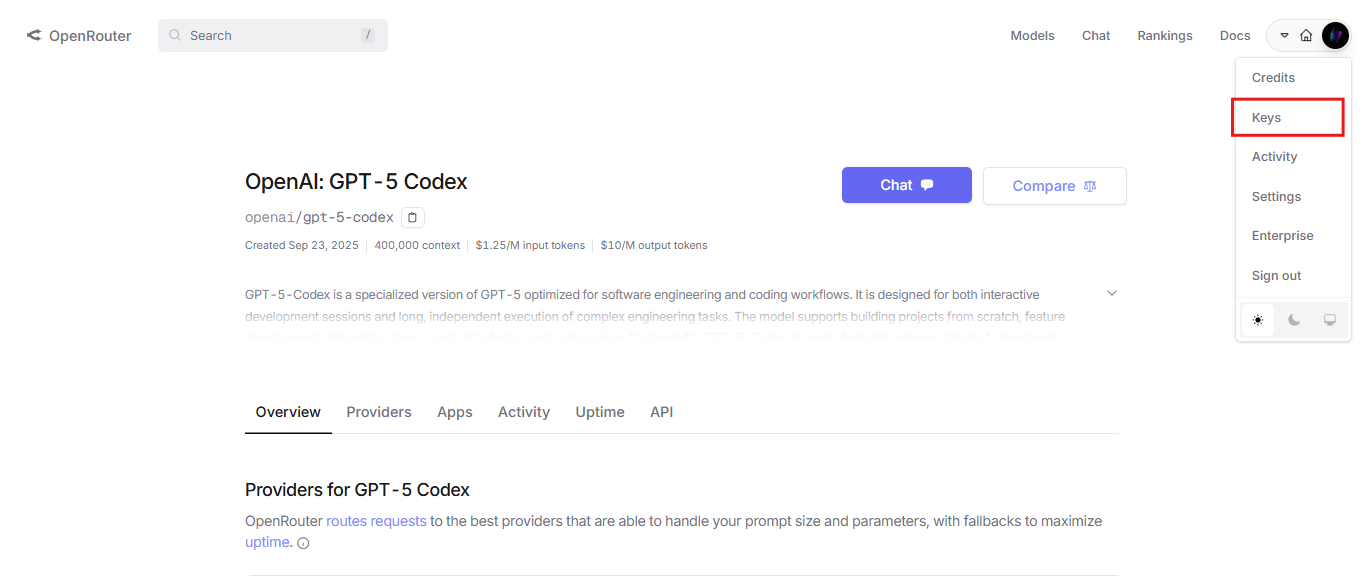The height and width of the screenshot is (576, 1366).
Task: Open the home icon in header
Action: point(1306,36)
